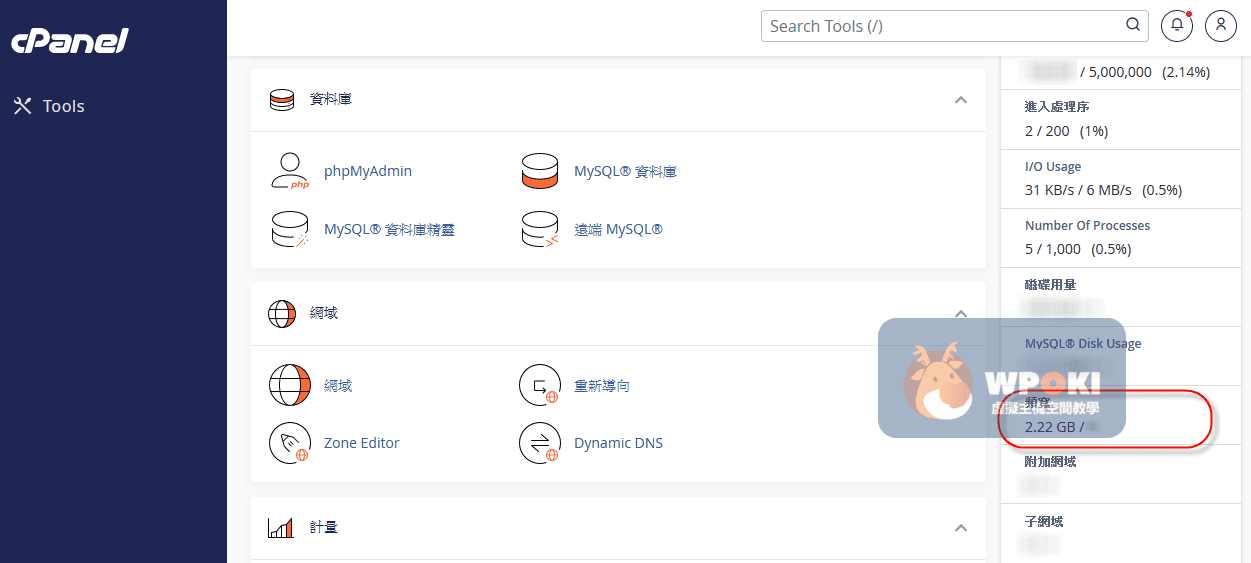Open the notifications bell
Screen dimensions: 1251x563
tap(1177, 26)
